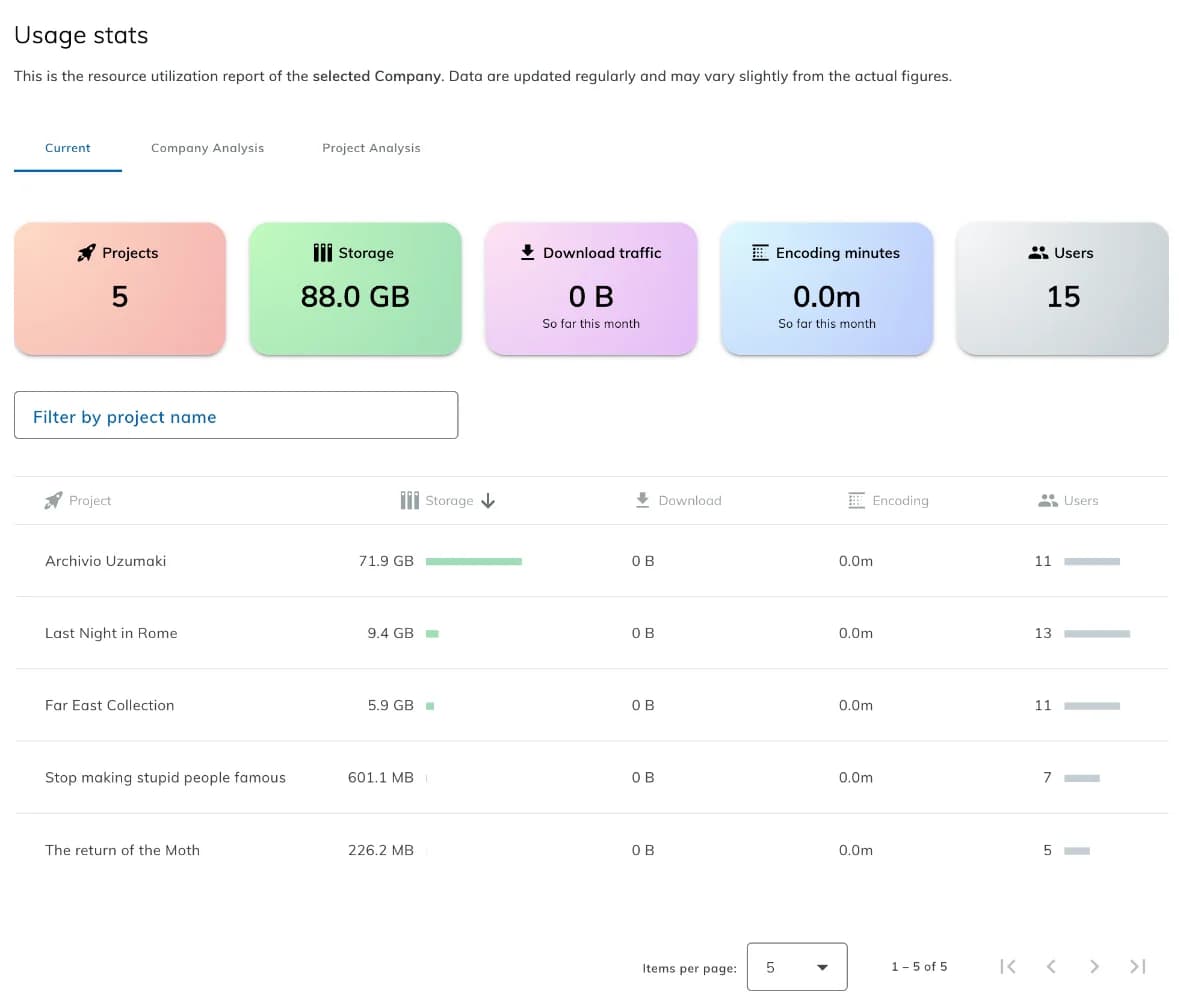Image resolution: width=1183 pixels, height=1008 pixels.
Task: Select the Archivio Uzumaki project row
Action: pyautogui.click(x=592, y=561)
